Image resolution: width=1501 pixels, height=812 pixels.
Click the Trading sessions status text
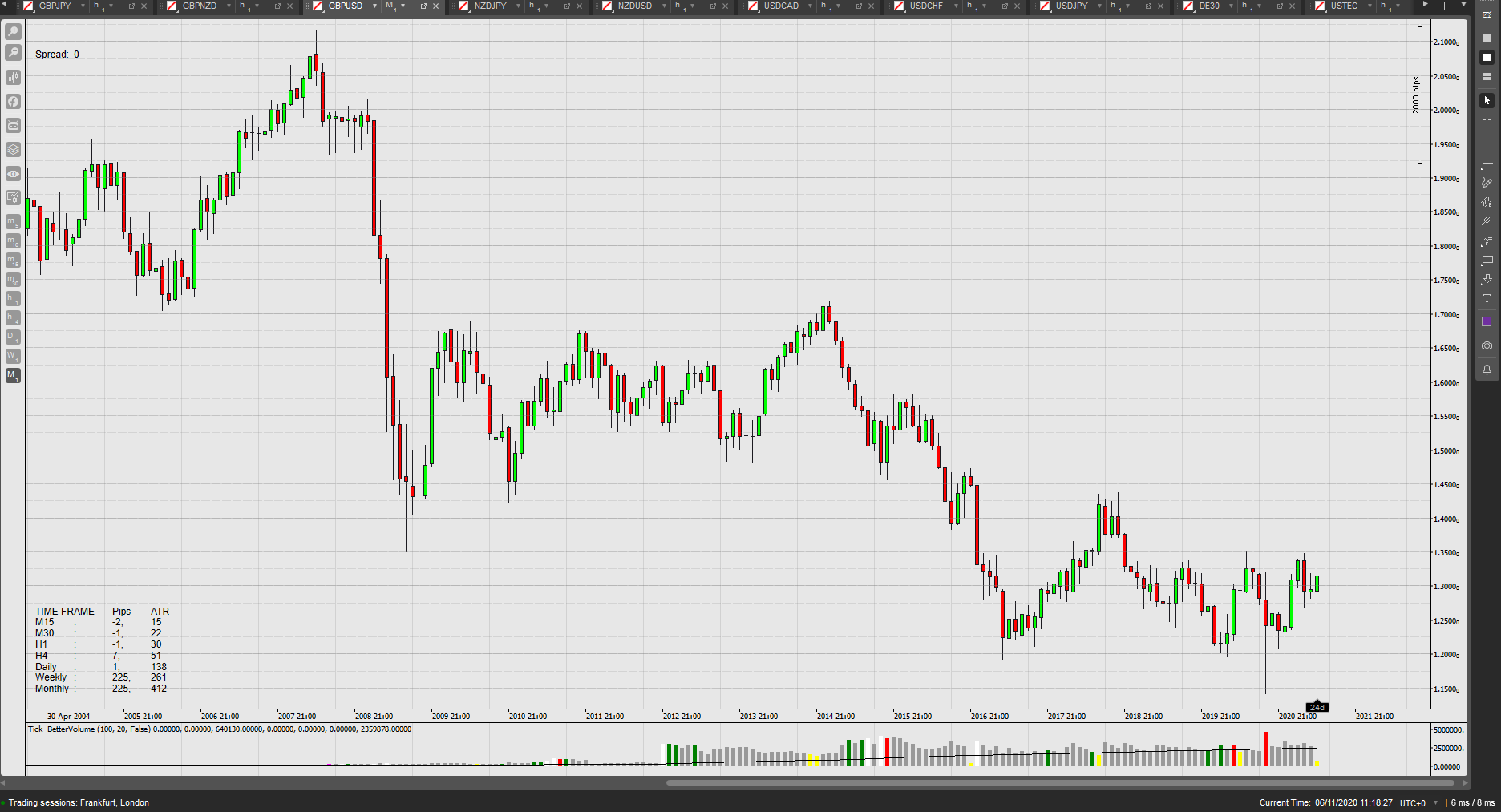79,802
